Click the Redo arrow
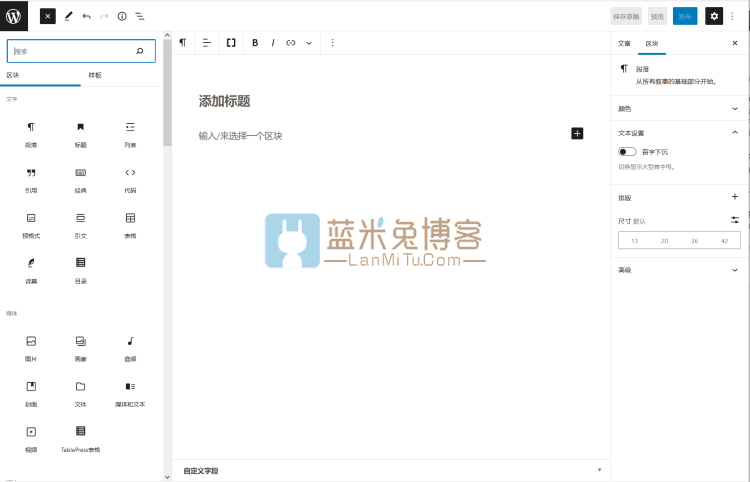This screenshot has height=482, width=750. pos(104,16)
